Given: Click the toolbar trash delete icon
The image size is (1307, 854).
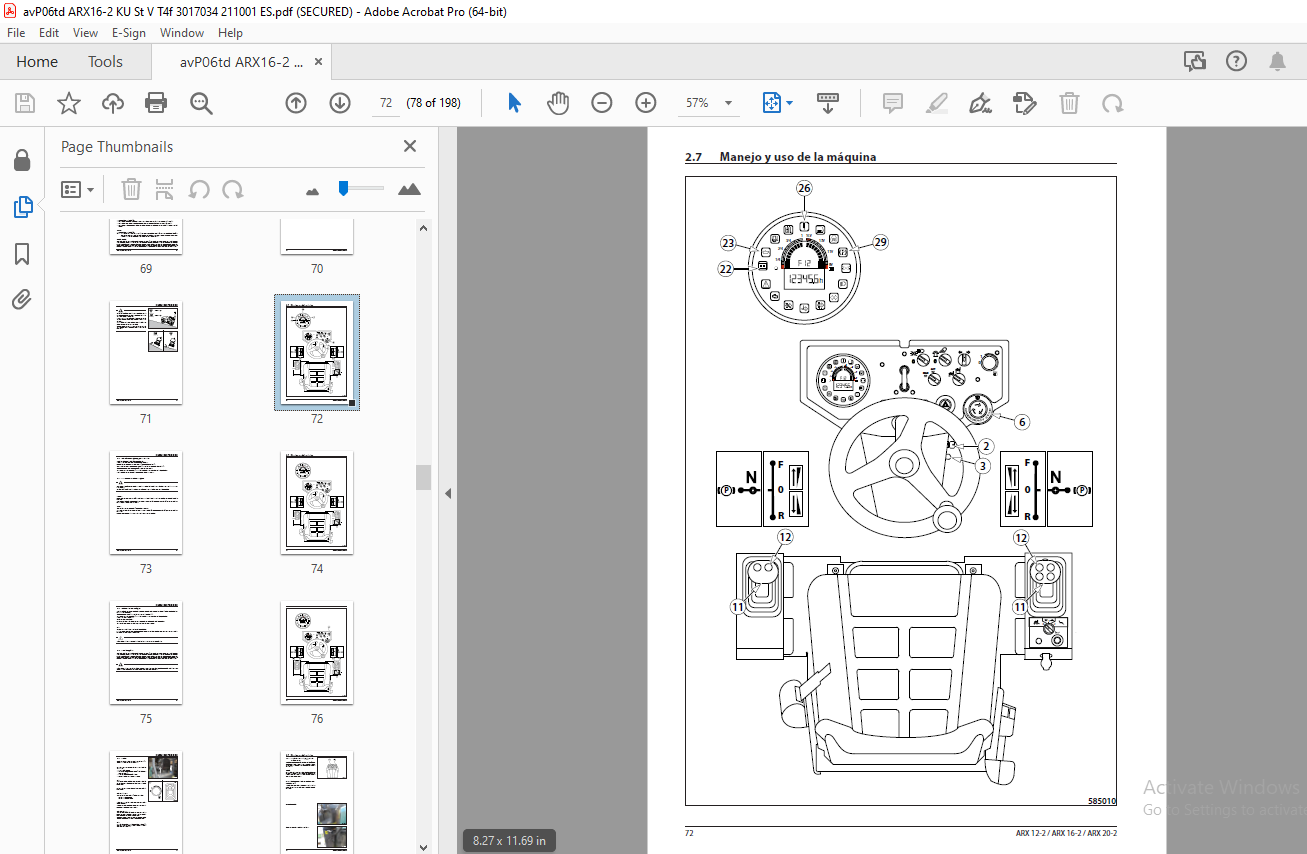Looking at the screenshot, I should (x=1069, y=103).
